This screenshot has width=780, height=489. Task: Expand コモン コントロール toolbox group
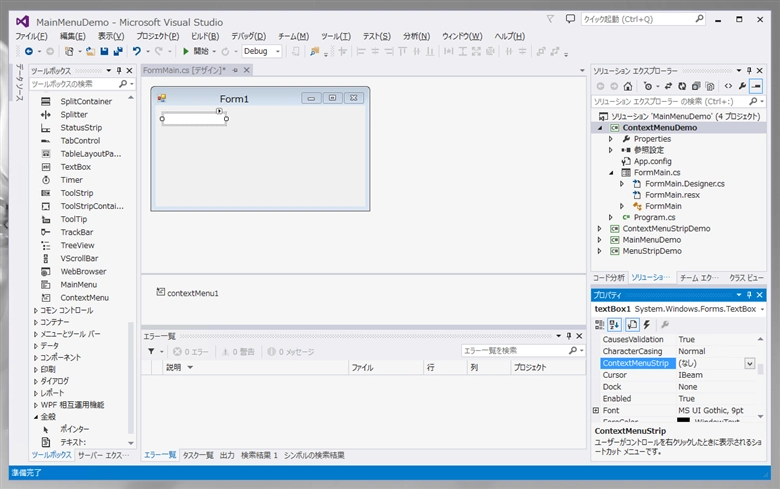point(36,310)
